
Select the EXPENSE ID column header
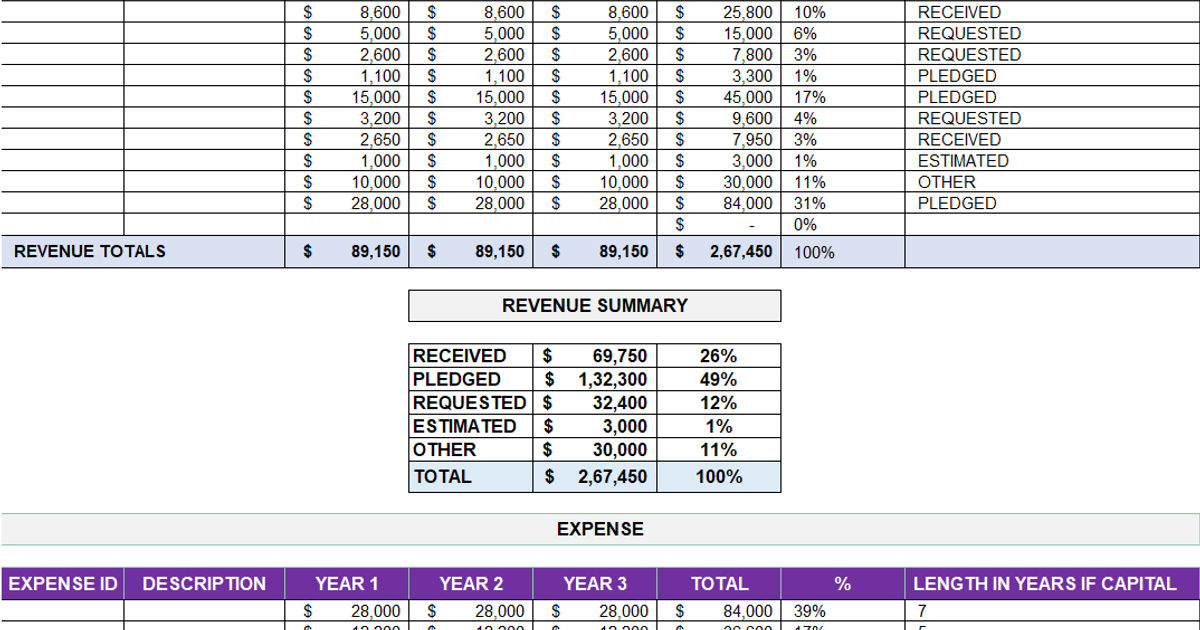62,584
